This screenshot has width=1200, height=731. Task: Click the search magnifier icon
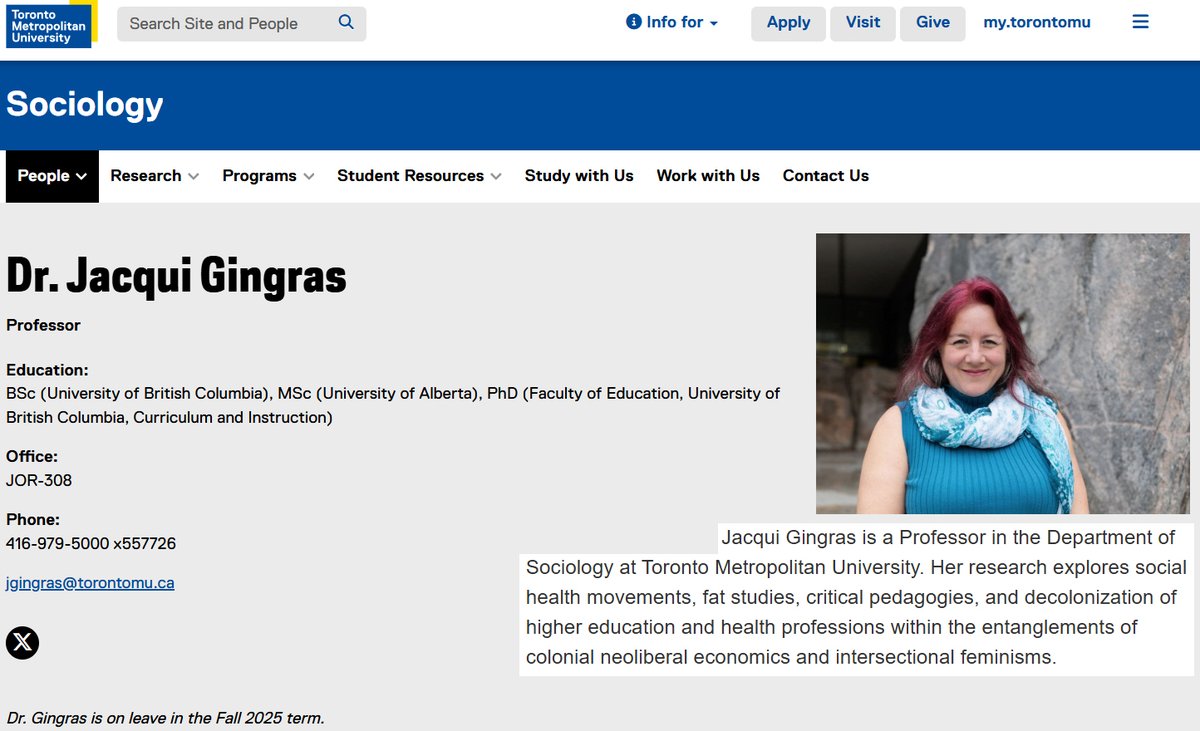coord(346,22)
